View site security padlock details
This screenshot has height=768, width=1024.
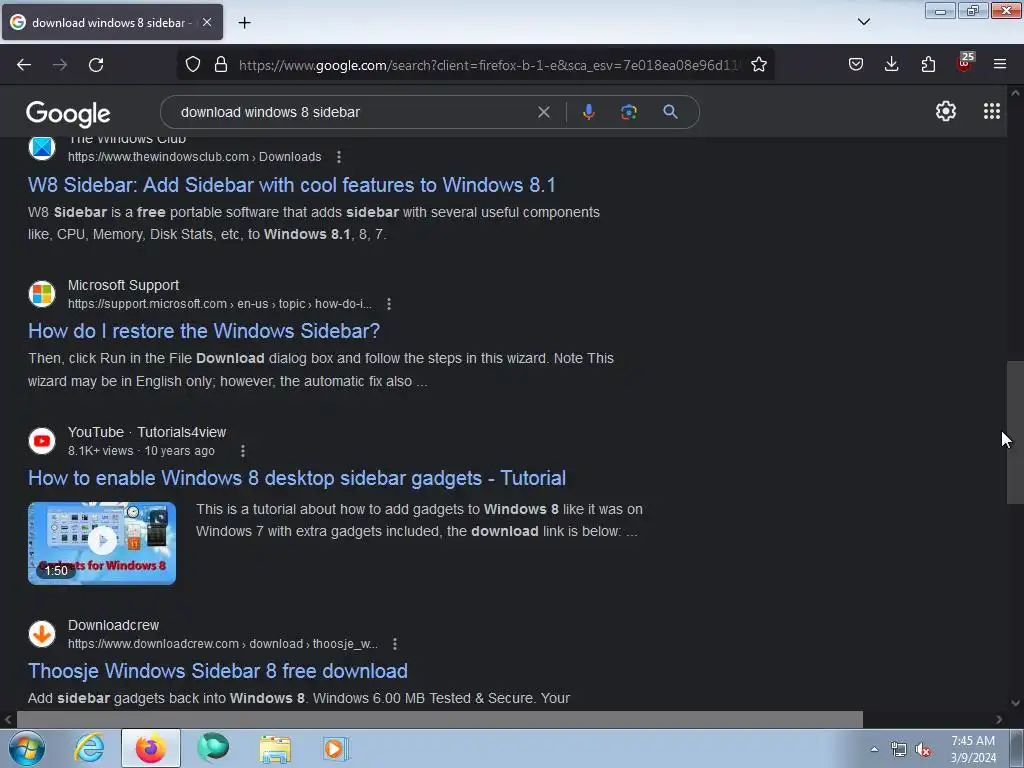click(x=221, y=65)
